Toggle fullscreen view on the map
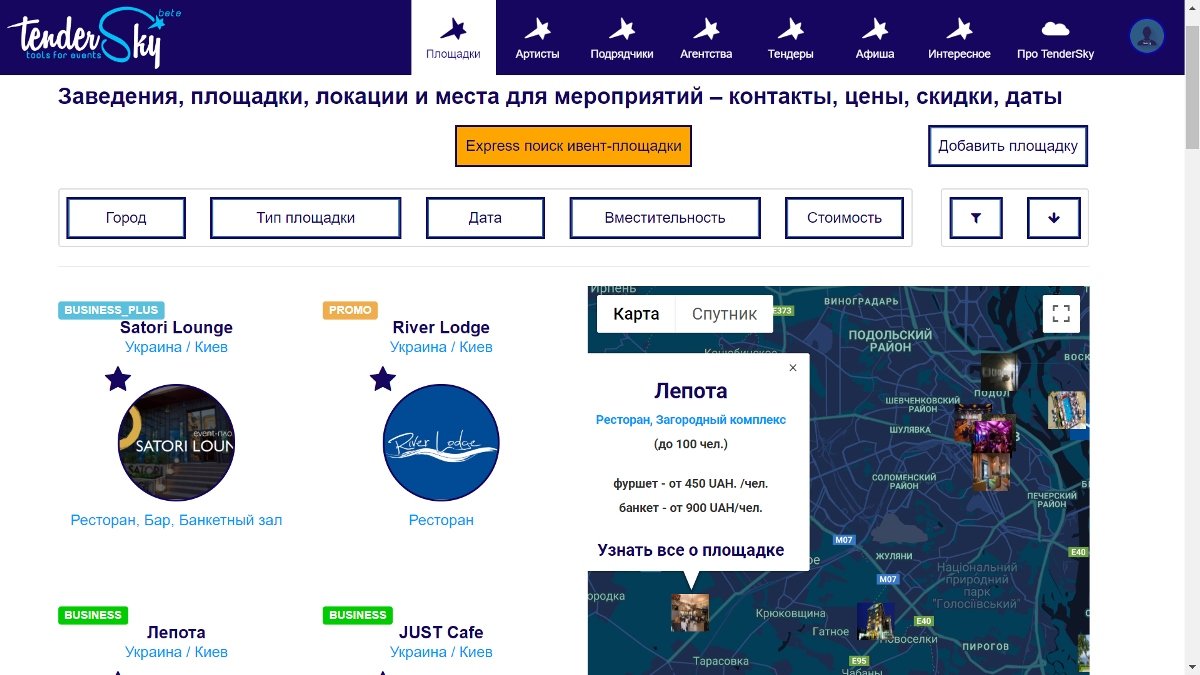Image resolution: width=1200 pixels, height=675 pixels. pyautogui.click(x=1061, y=313)
